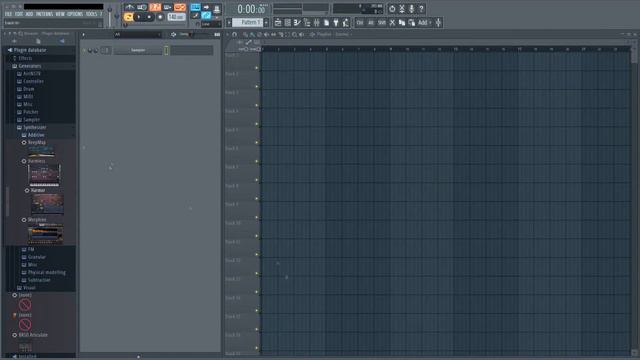640x360 pixels.
Task: Open the FILE menu
Action: coord(8,14)
